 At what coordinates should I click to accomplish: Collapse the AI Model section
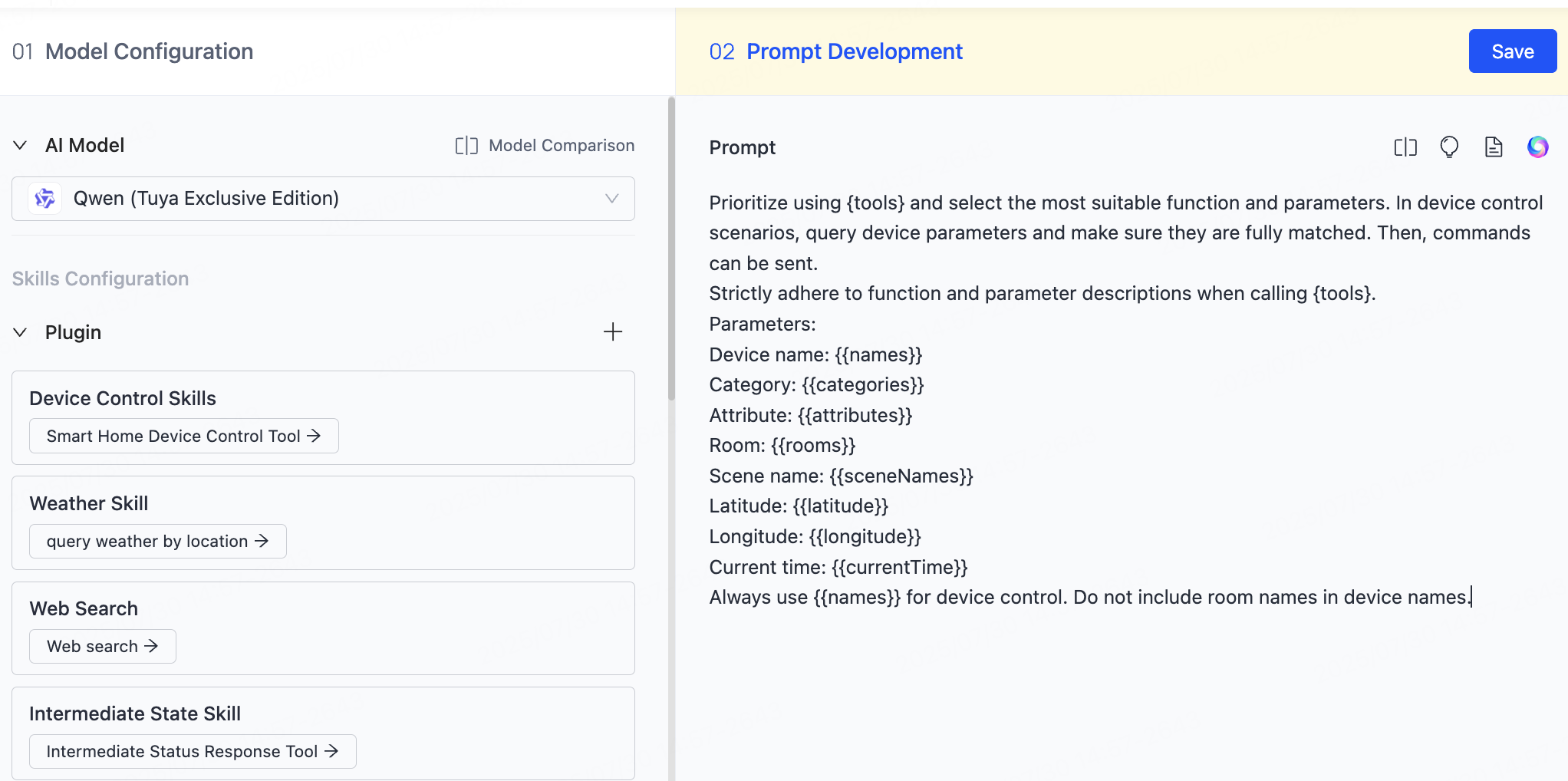(x=21, y=146)
